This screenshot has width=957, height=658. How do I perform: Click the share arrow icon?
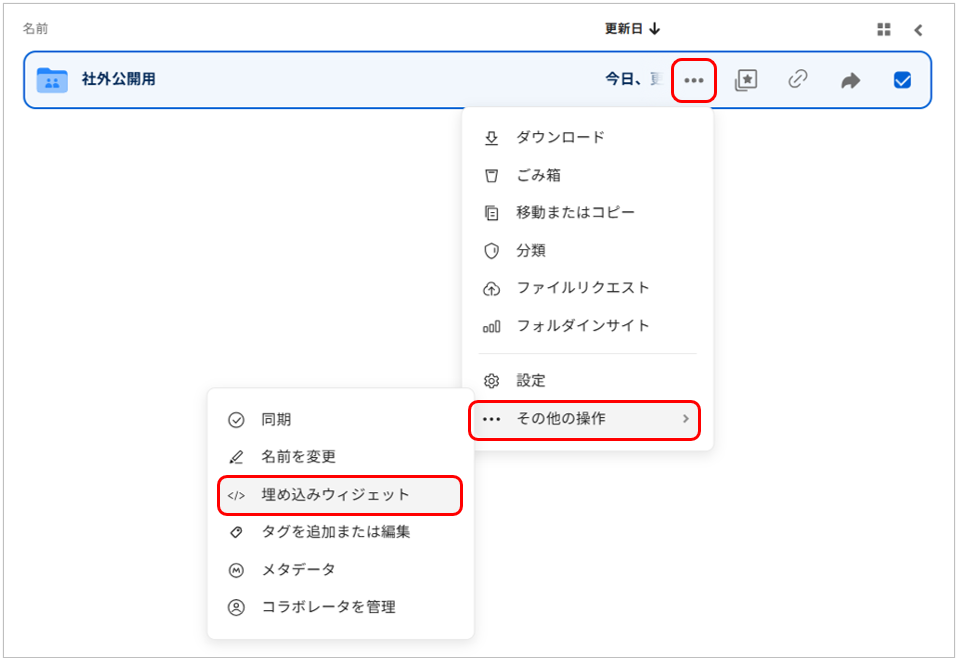tap(850, 80)
